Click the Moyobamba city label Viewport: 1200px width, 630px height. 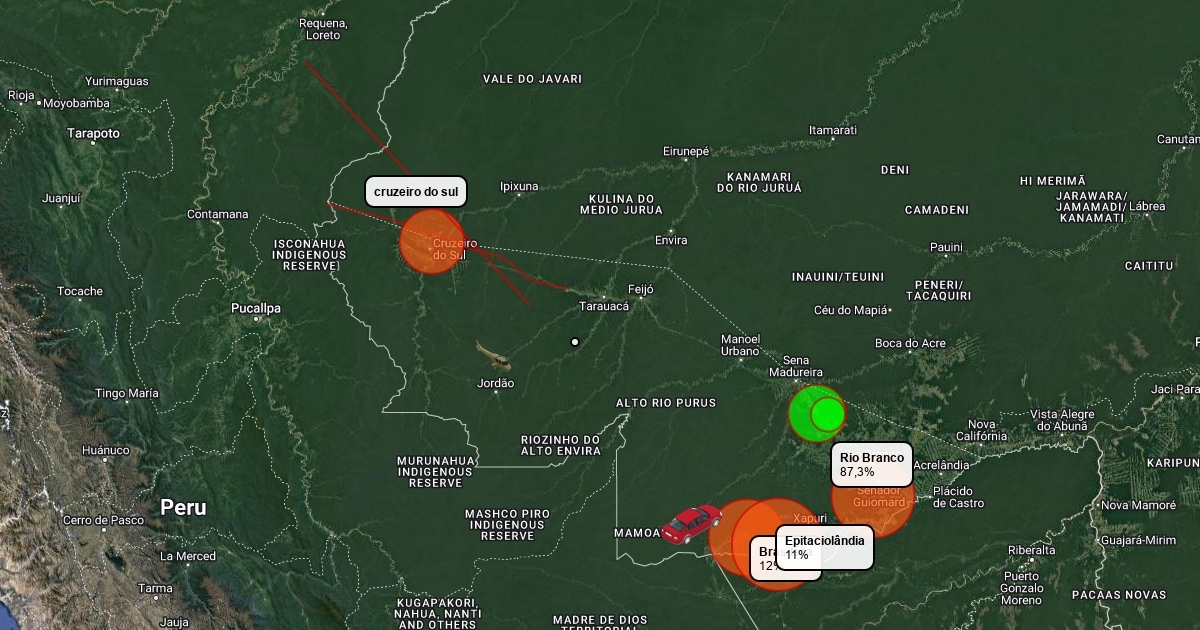click(76, 103)
